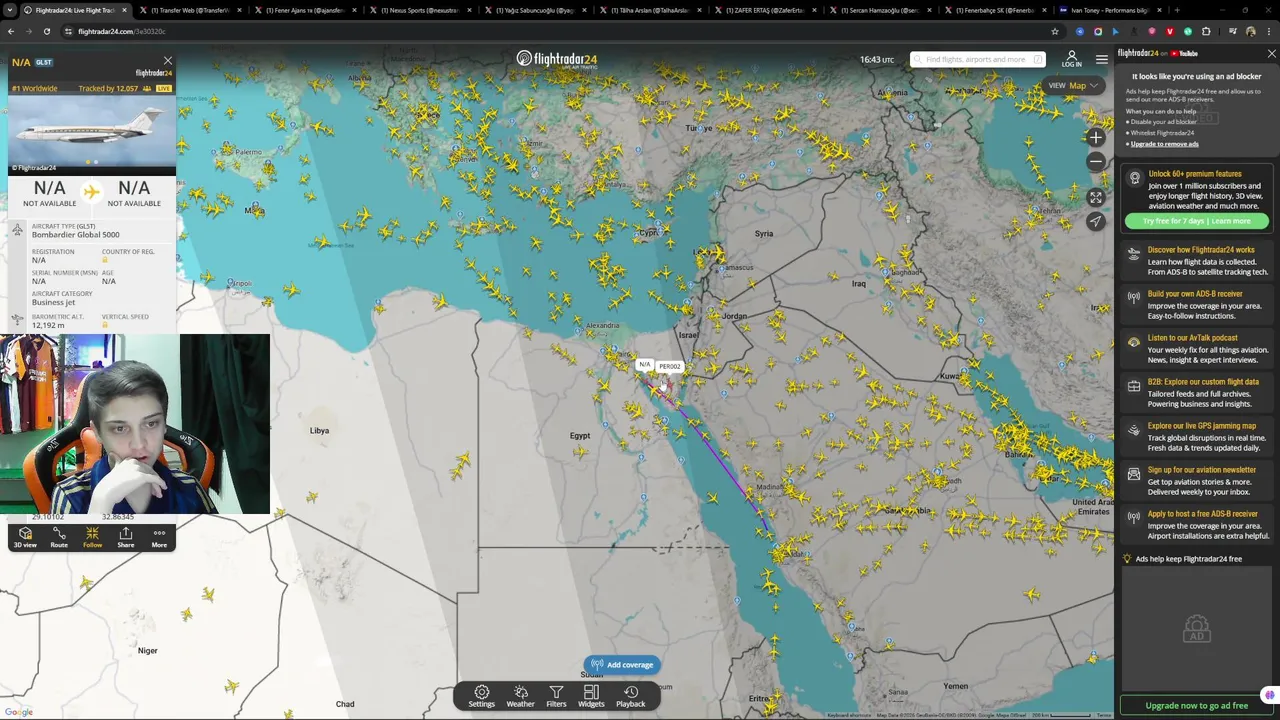Switch to Yağız Sabuncuoğlu browser tab
This screenshot has width=1280, height=720.
(x=534, y=10)
